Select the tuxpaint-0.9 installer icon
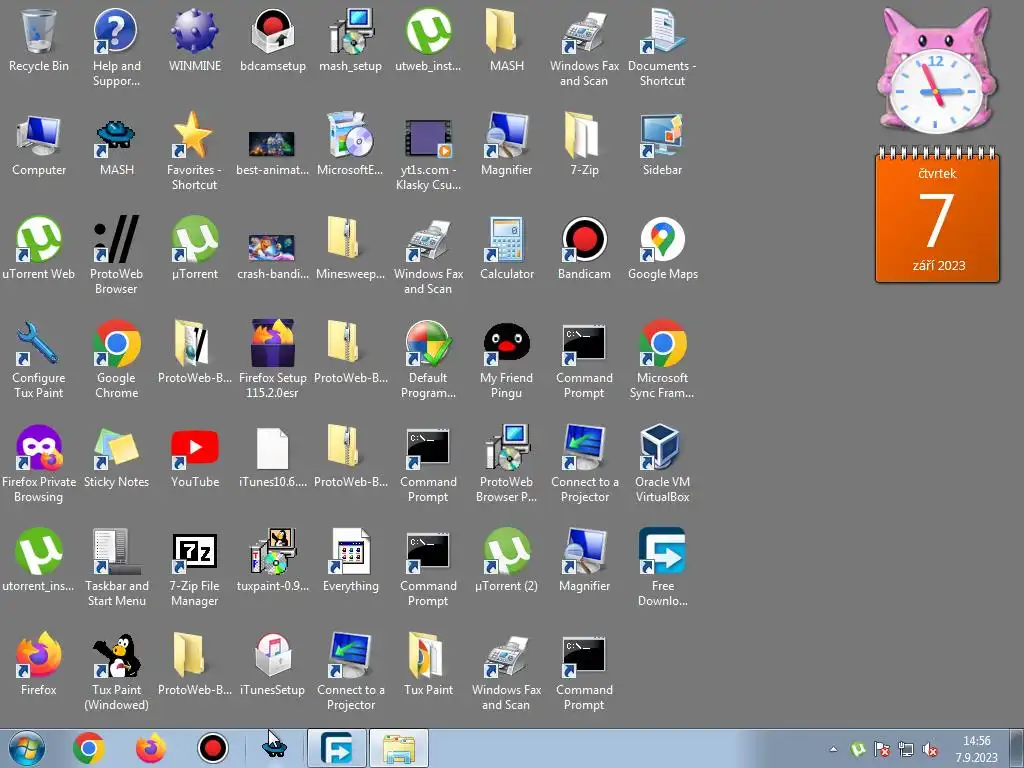1024x768 pixels. (272, 551)
